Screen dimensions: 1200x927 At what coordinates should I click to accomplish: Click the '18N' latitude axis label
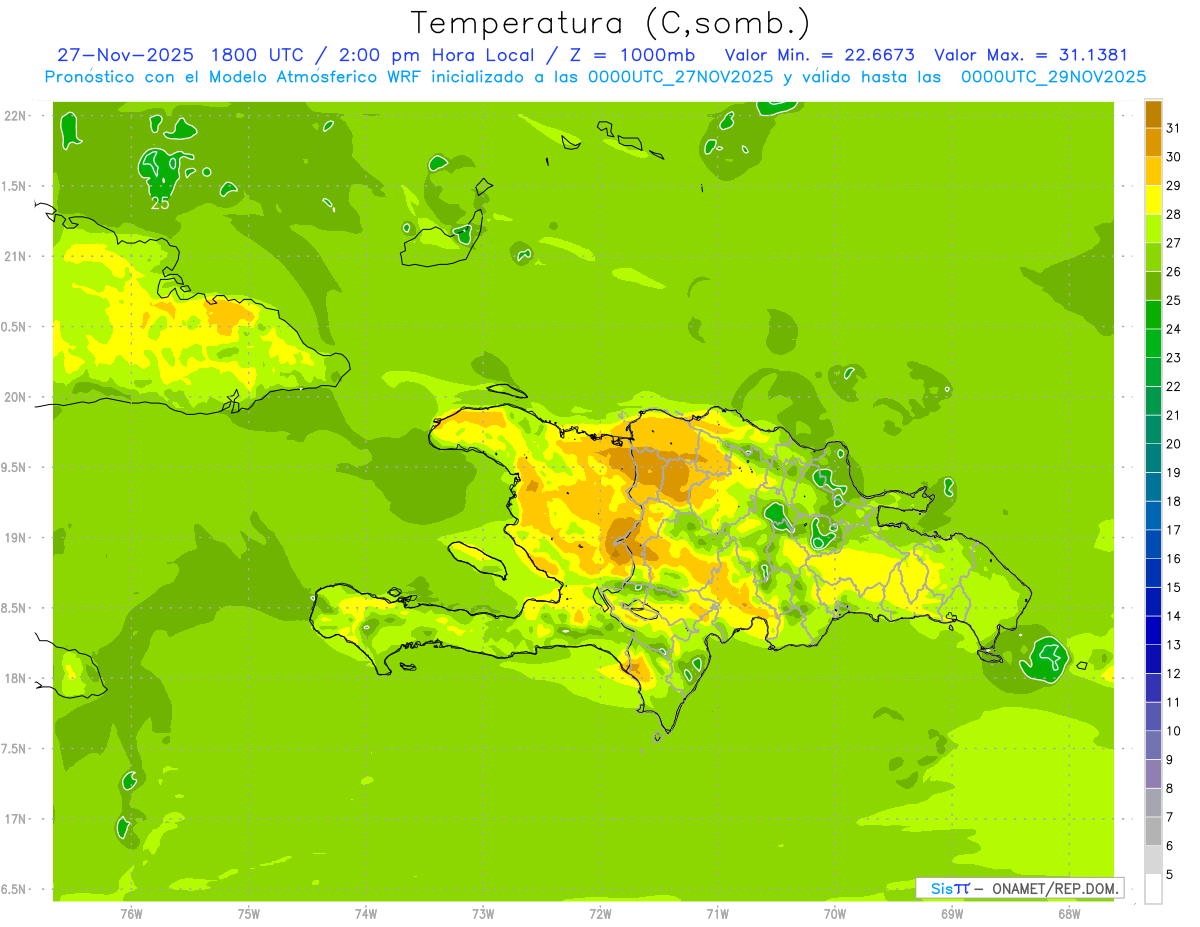pyautogui.click(x=15, y=679)
